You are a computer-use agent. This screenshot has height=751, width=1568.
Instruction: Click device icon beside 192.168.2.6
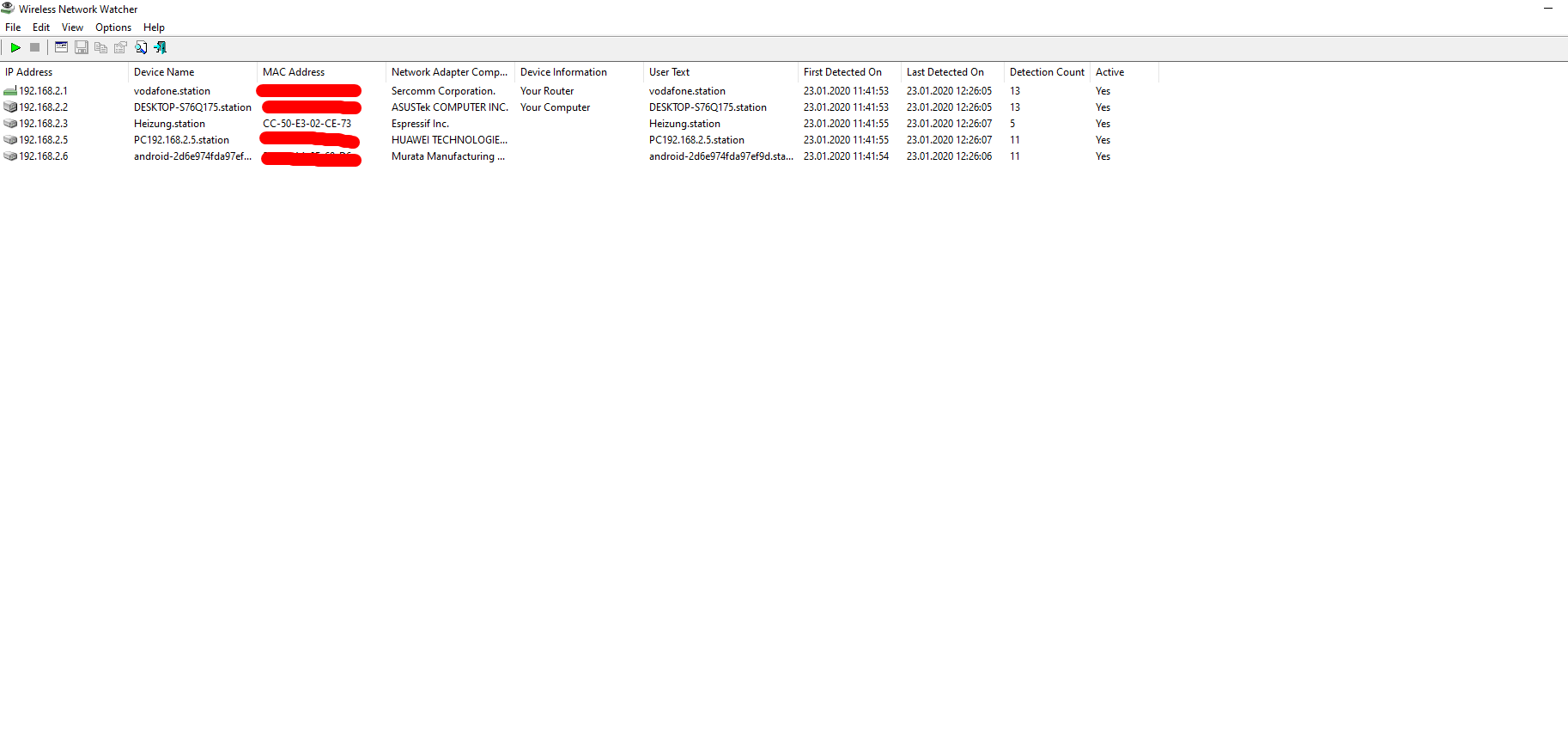[10, 156]
